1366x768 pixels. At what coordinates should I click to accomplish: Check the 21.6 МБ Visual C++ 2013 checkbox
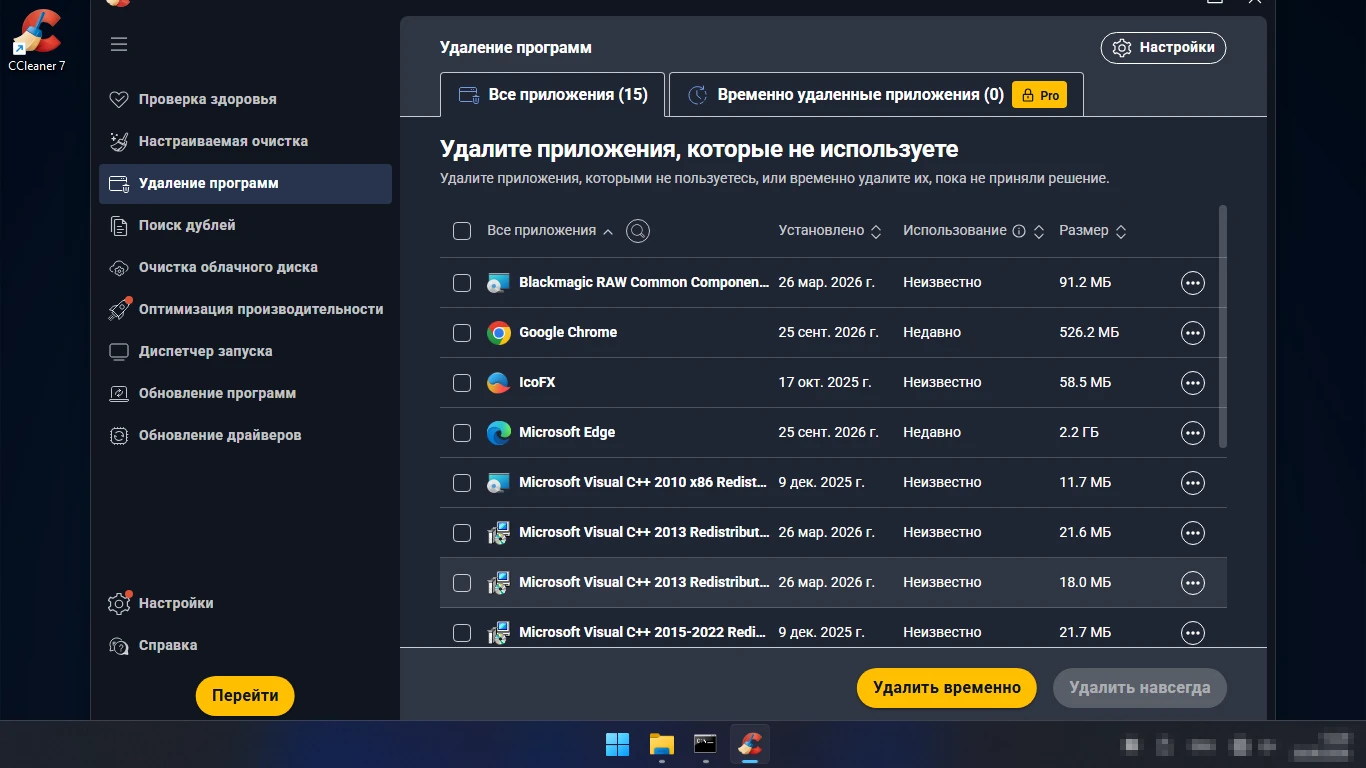pyautogui.click(x=462, y=533)
